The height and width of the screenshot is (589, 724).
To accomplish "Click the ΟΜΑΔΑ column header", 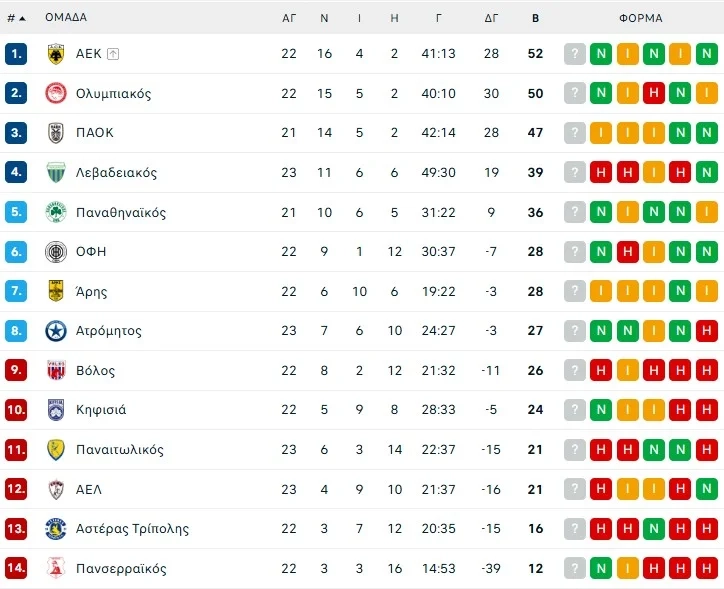I will [x=66, y=18].
